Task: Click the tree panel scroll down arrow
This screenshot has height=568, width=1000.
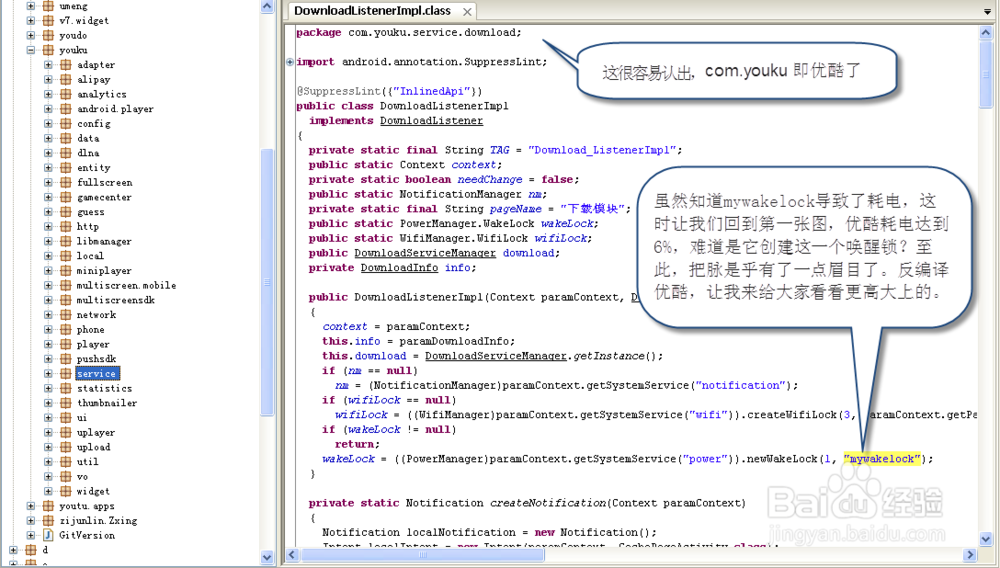Action: pos(267,557)
